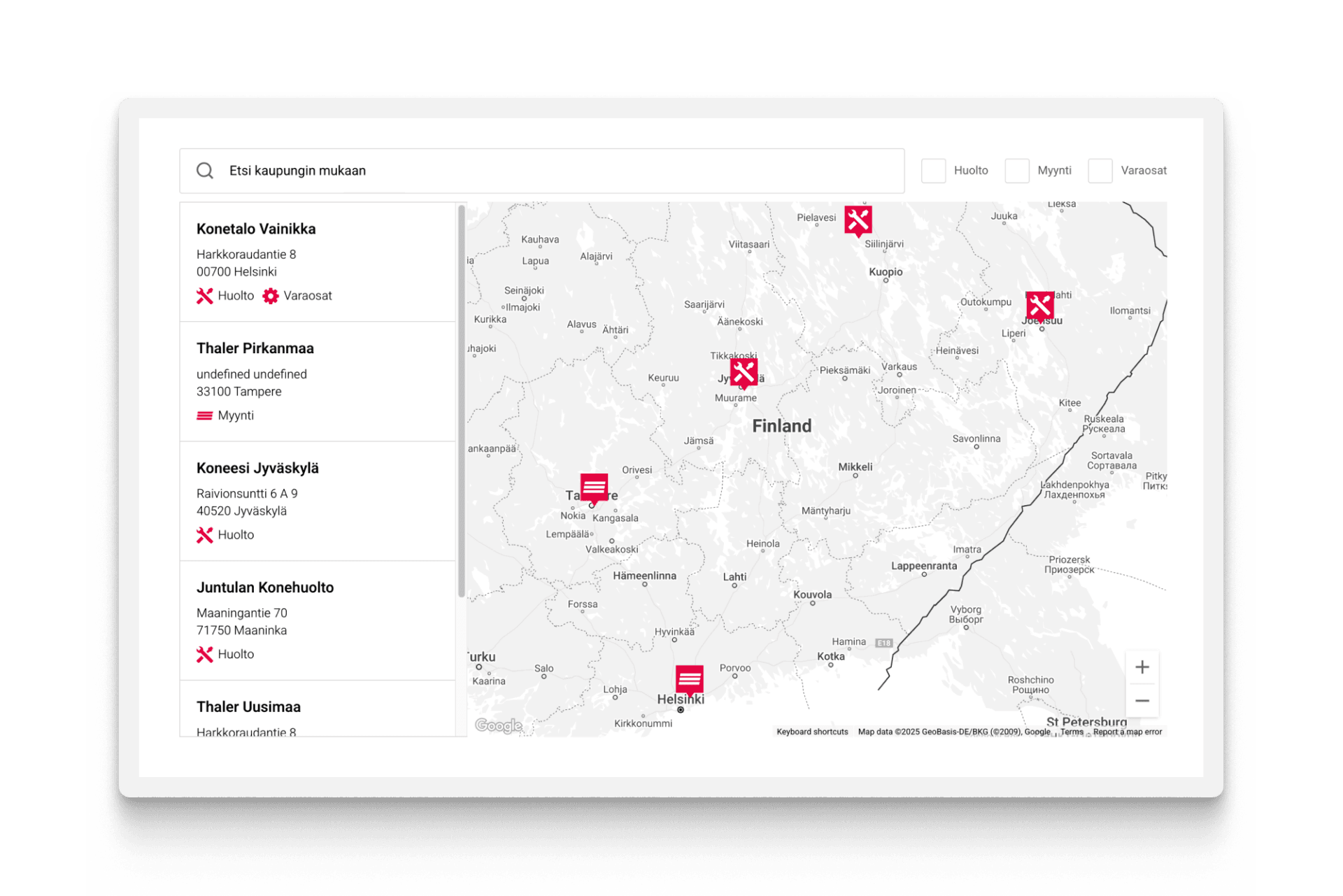Select Konetalo Vainikka in the dealer list
Screen dimensions: 1343x896
point(256,229)
